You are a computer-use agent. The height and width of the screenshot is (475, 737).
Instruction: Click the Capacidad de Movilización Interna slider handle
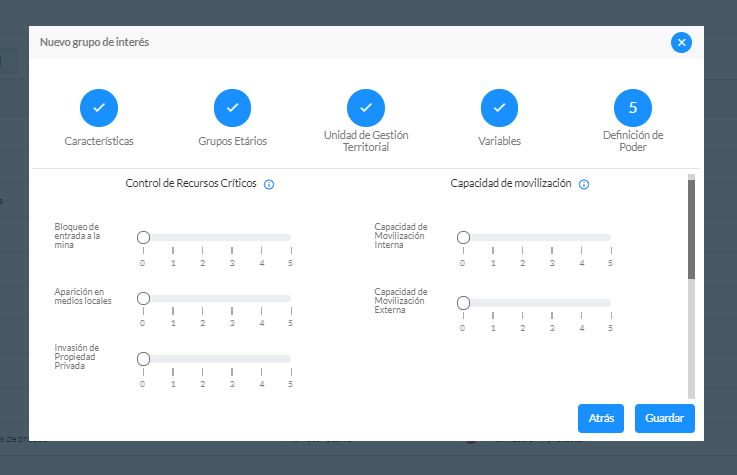click(x=463, y=237)
